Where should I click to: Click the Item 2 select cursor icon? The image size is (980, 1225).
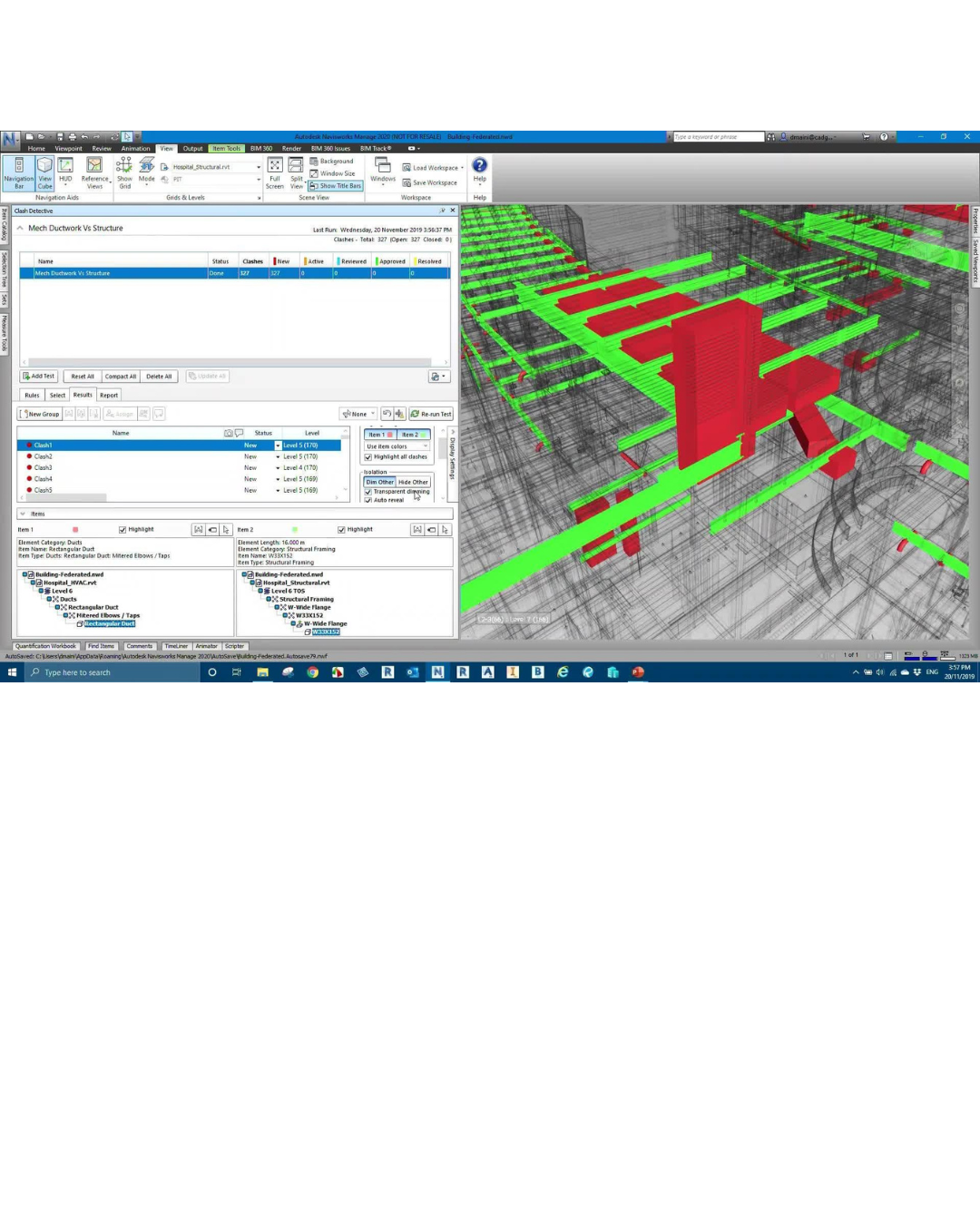(445, 529)
